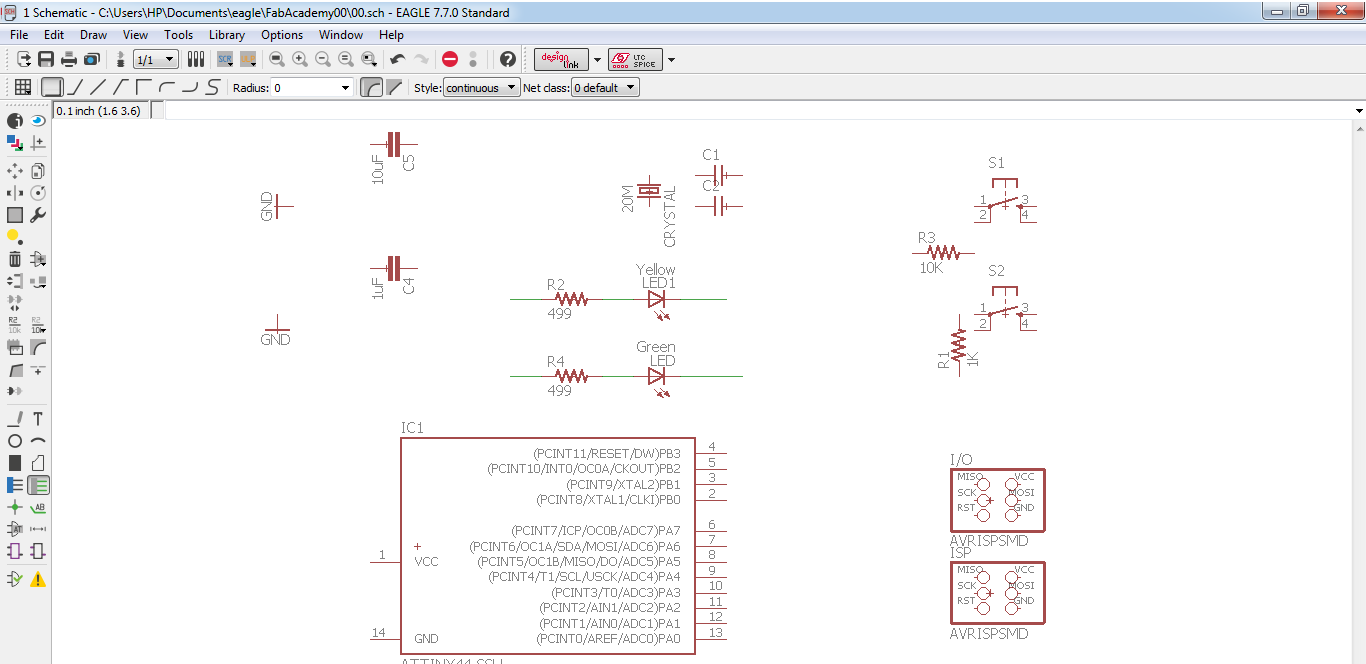Toggle round miter wire bends

371,87
